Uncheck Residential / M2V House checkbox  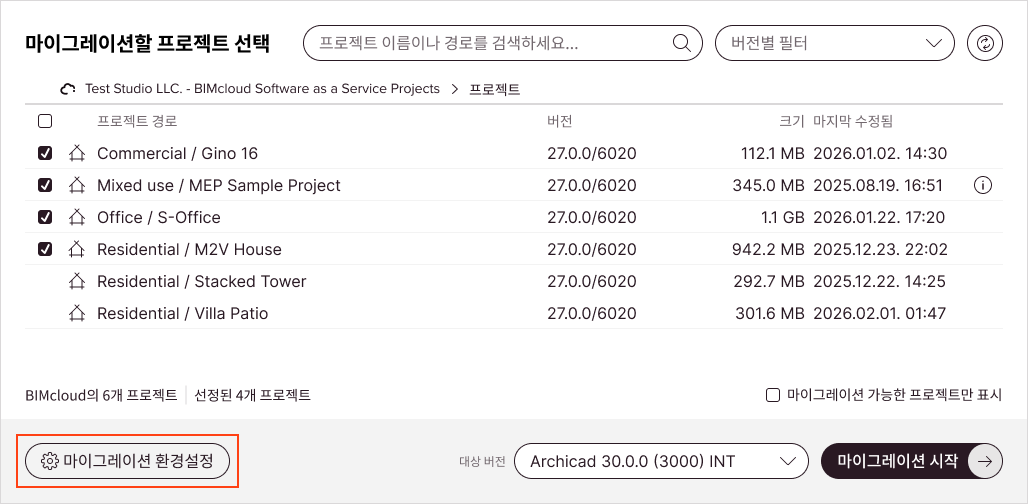pyautogui.click(x=45, y=249)
